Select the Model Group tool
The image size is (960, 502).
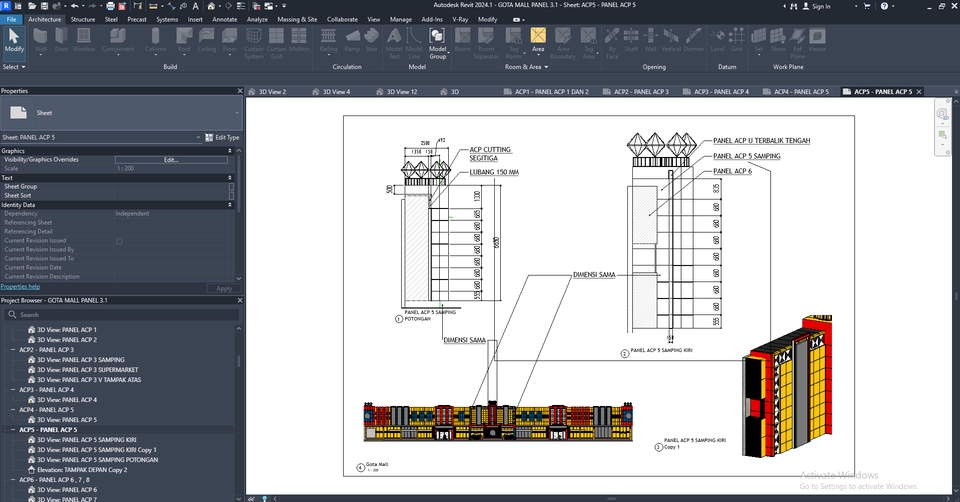[437, 43]
